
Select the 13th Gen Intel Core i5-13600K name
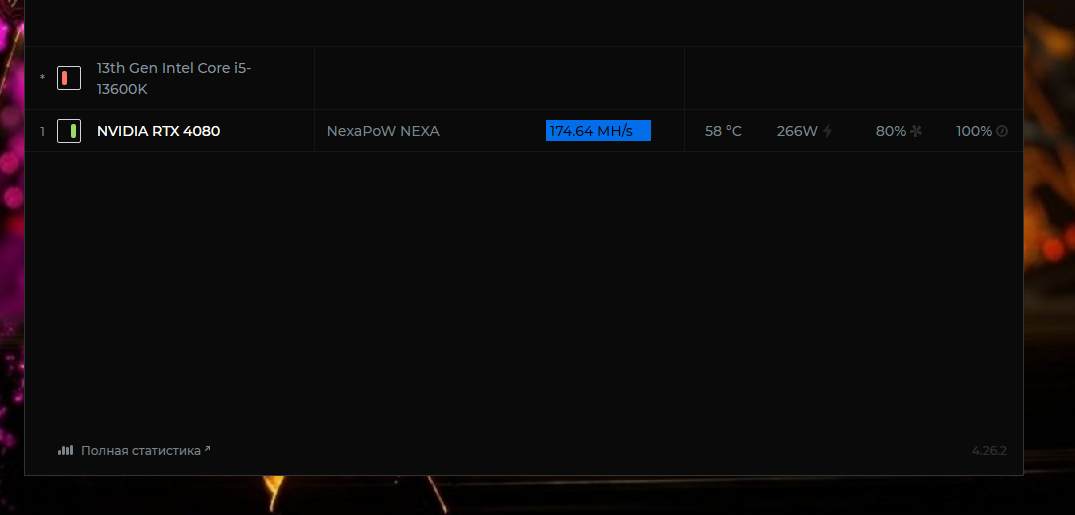point(174,78)
